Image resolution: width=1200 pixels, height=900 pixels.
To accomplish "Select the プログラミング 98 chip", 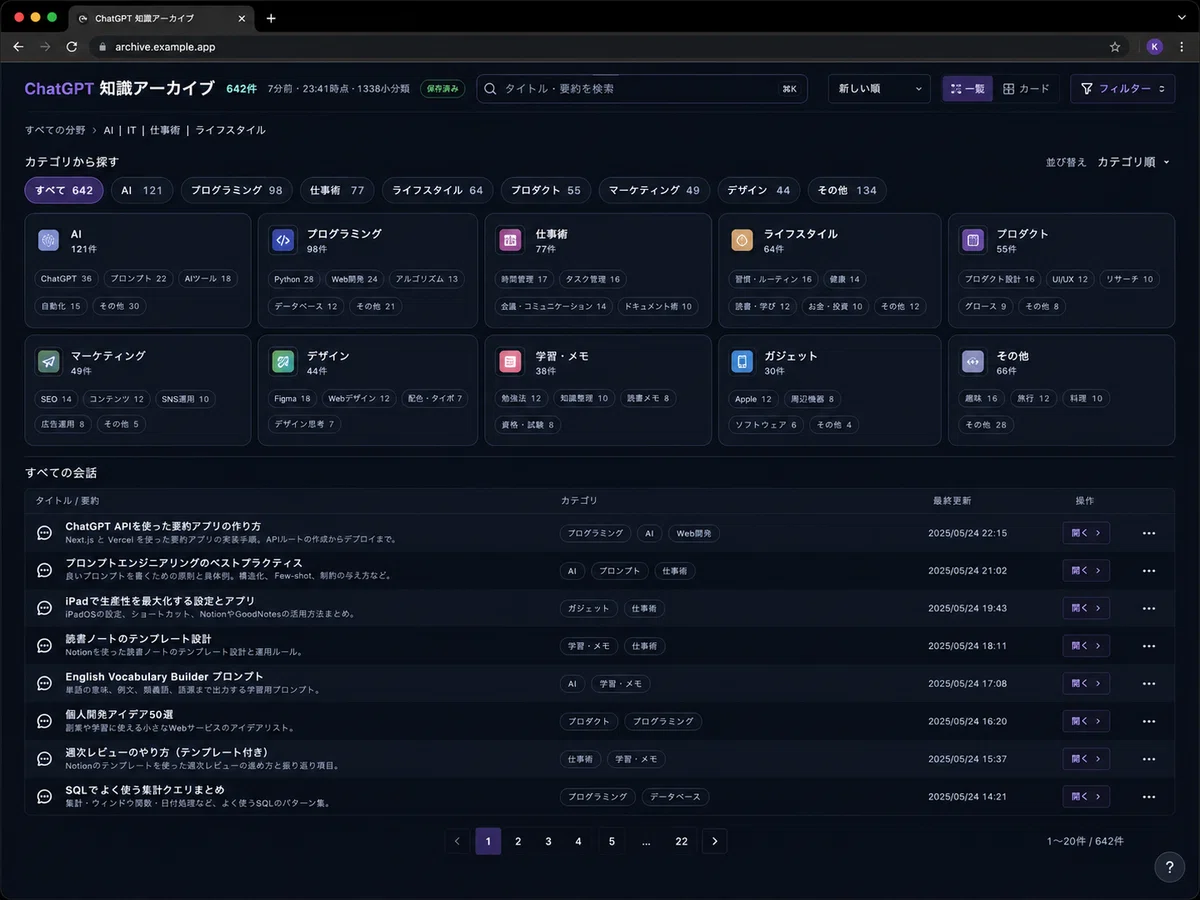I will pos(237,190).
